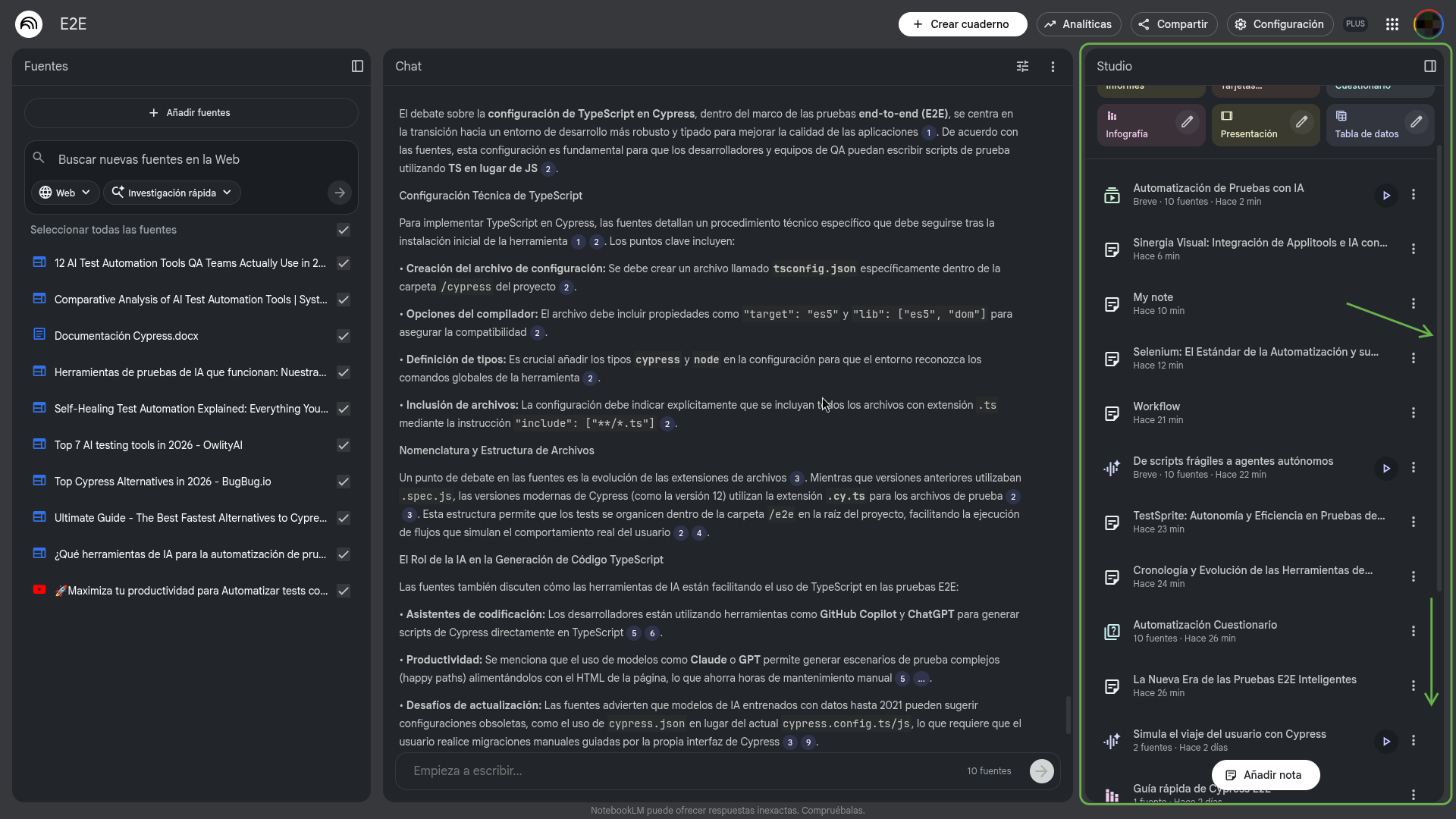Click the Studio panel vertical scrollbar

(1439, 368)
